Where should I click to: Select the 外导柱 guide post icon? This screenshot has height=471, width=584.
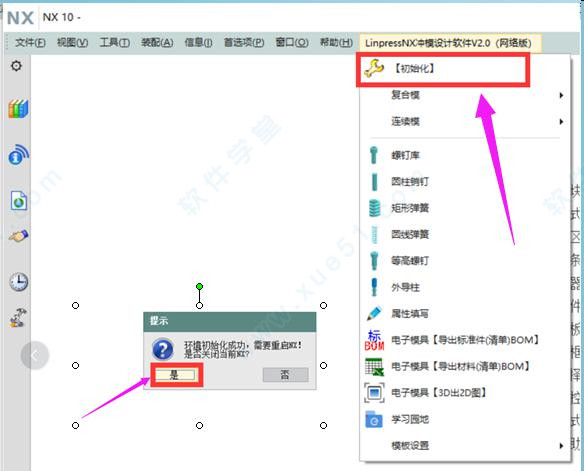374,287
